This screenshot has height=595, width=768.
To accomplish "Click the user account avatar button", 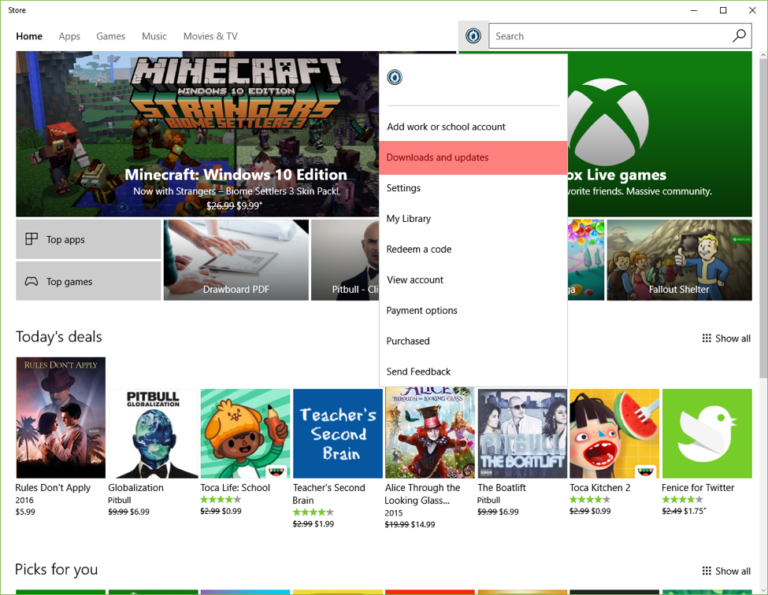I will (x=473, y=36).
